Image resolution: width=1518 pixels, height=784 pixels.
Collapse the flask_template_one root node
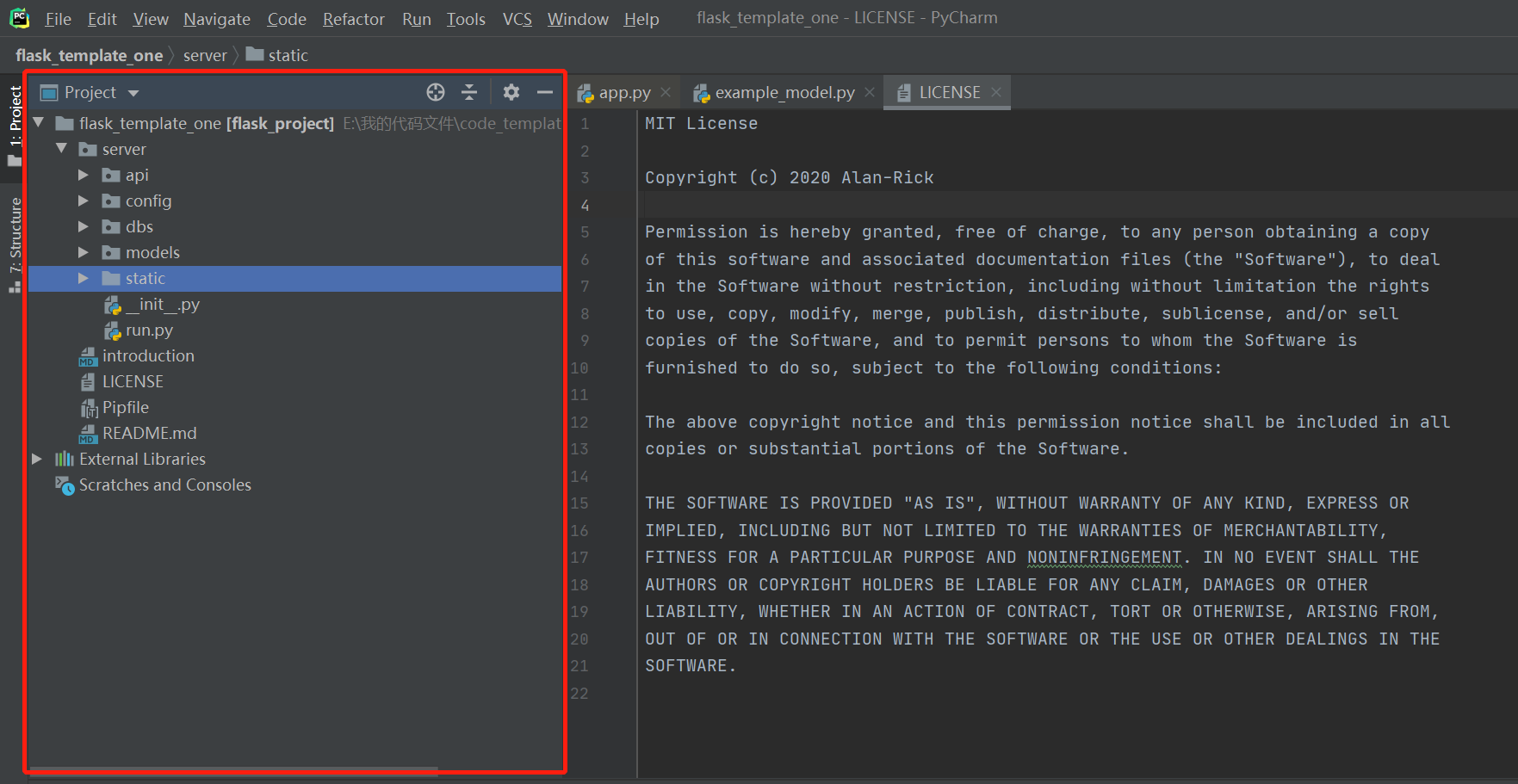[39, 123]
